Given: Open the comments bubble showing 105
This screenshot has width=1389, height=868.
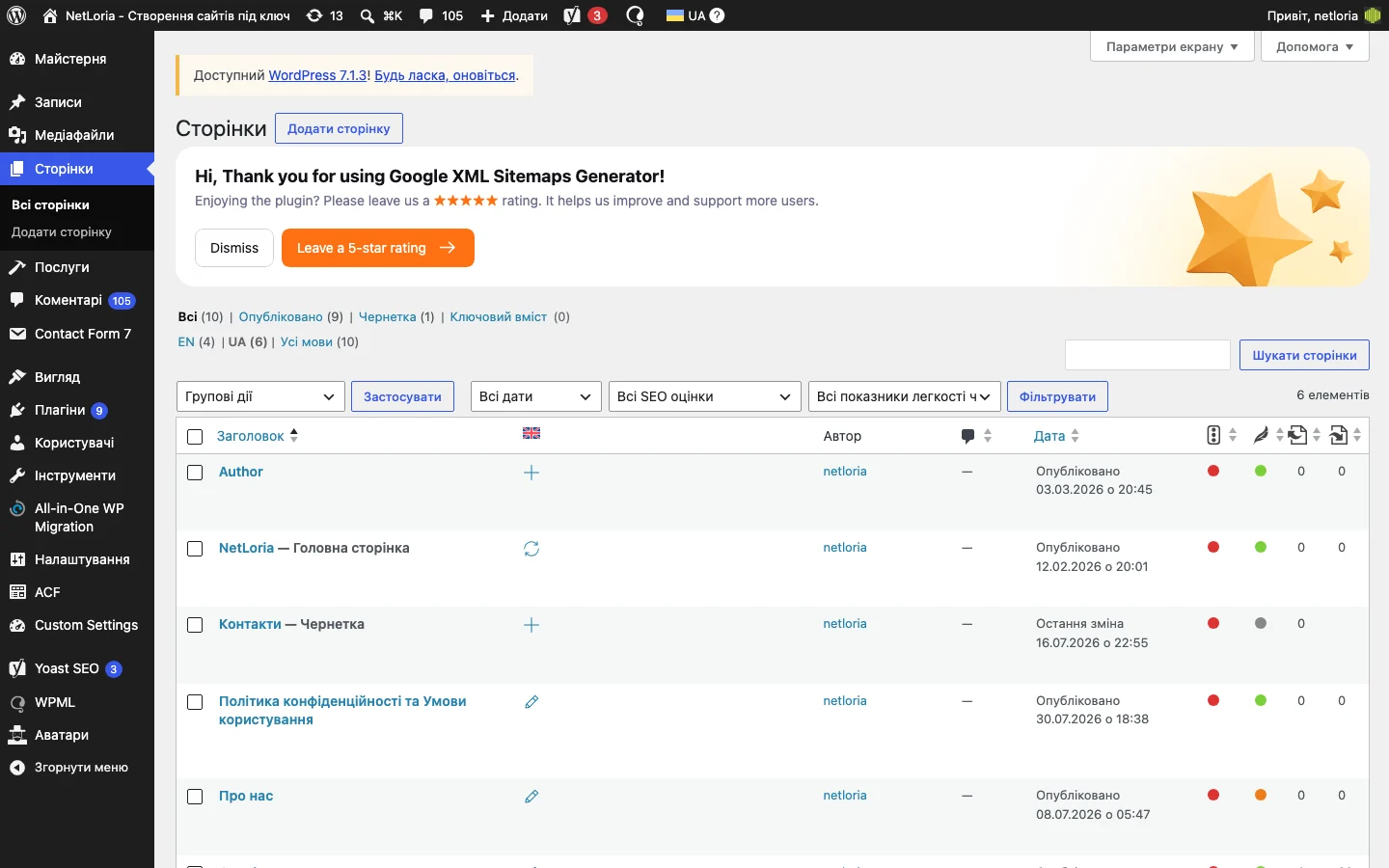Looking at the screenshot, I should coord(441,15).
